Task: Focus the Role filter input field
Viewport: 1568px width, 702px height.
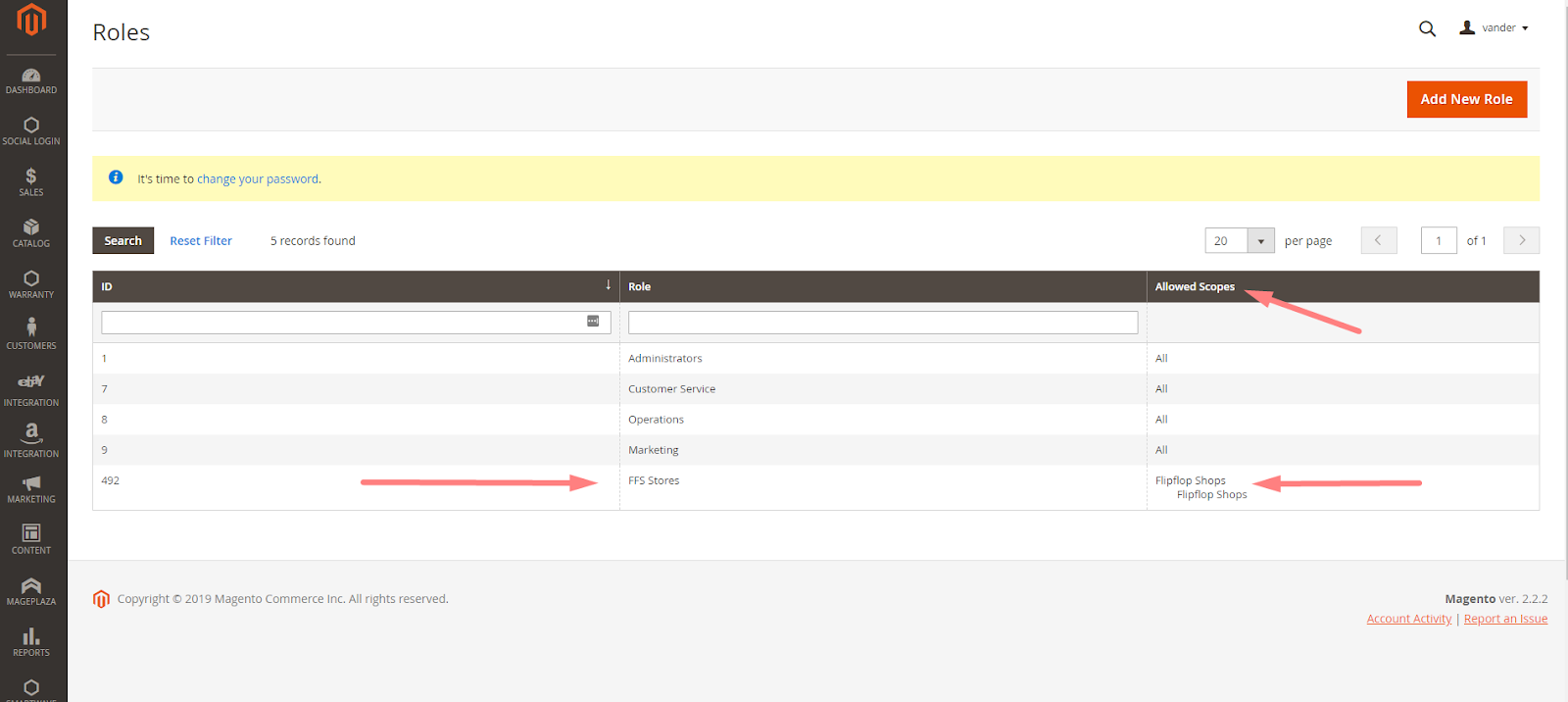Action: (883, 322)
